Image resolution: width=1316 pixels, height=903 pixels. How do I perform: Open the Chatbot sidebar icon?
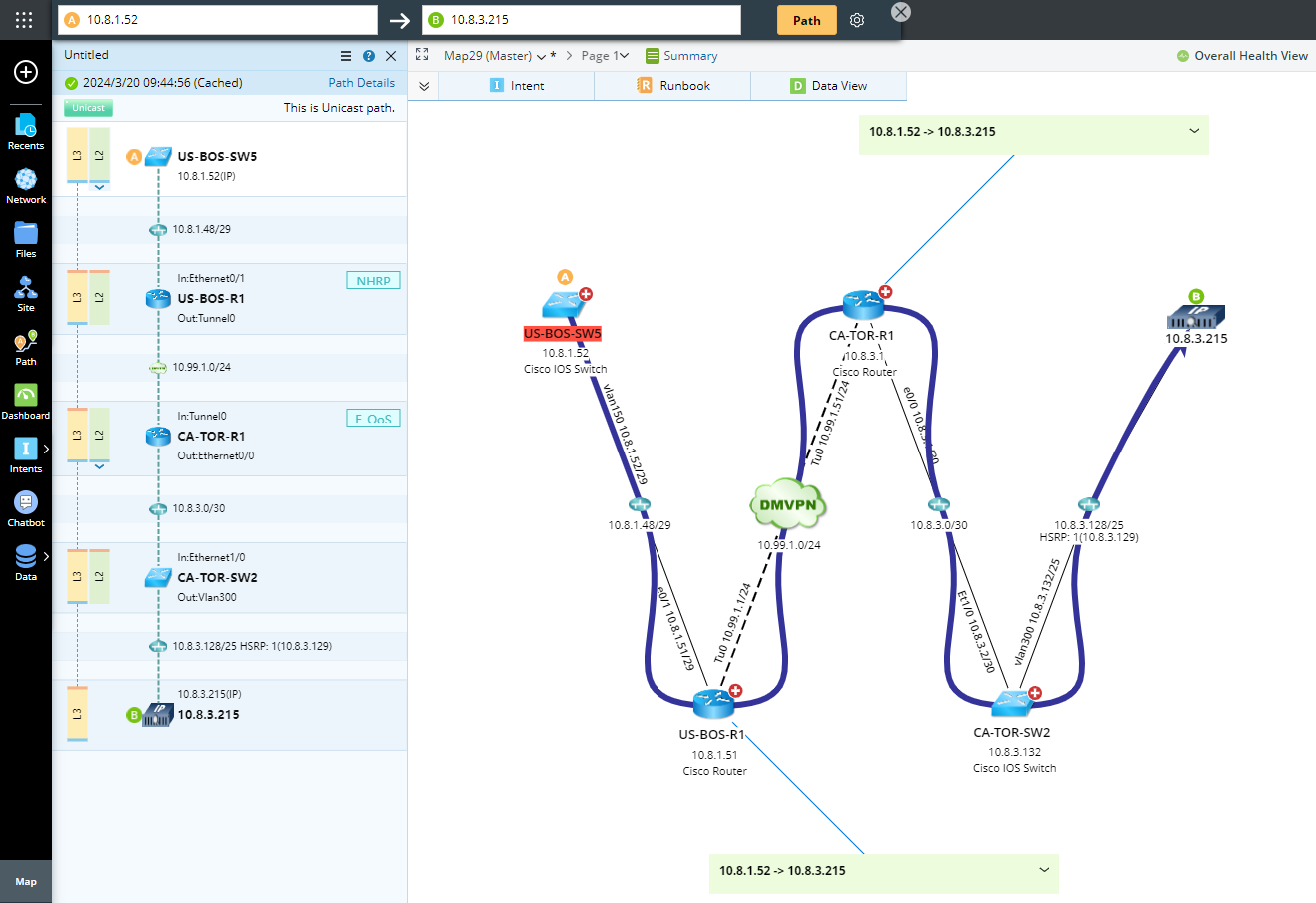click(x=26, y=508)
